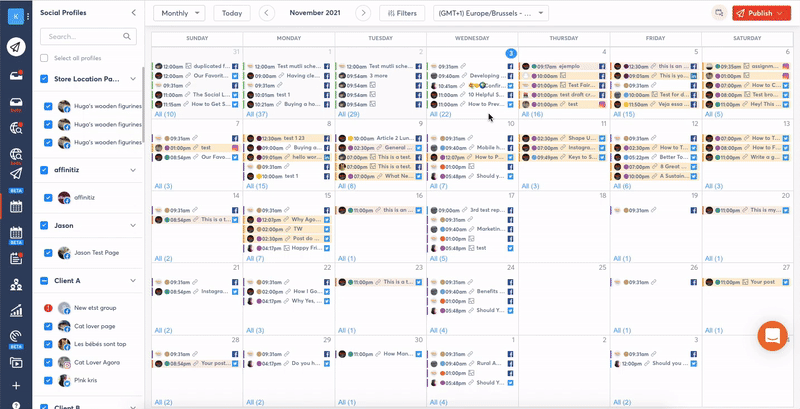Viewport: 800px width, 409px height.
Task: Open the All (29) link on Tuesday 2
Action: click(x=349, y=114)
